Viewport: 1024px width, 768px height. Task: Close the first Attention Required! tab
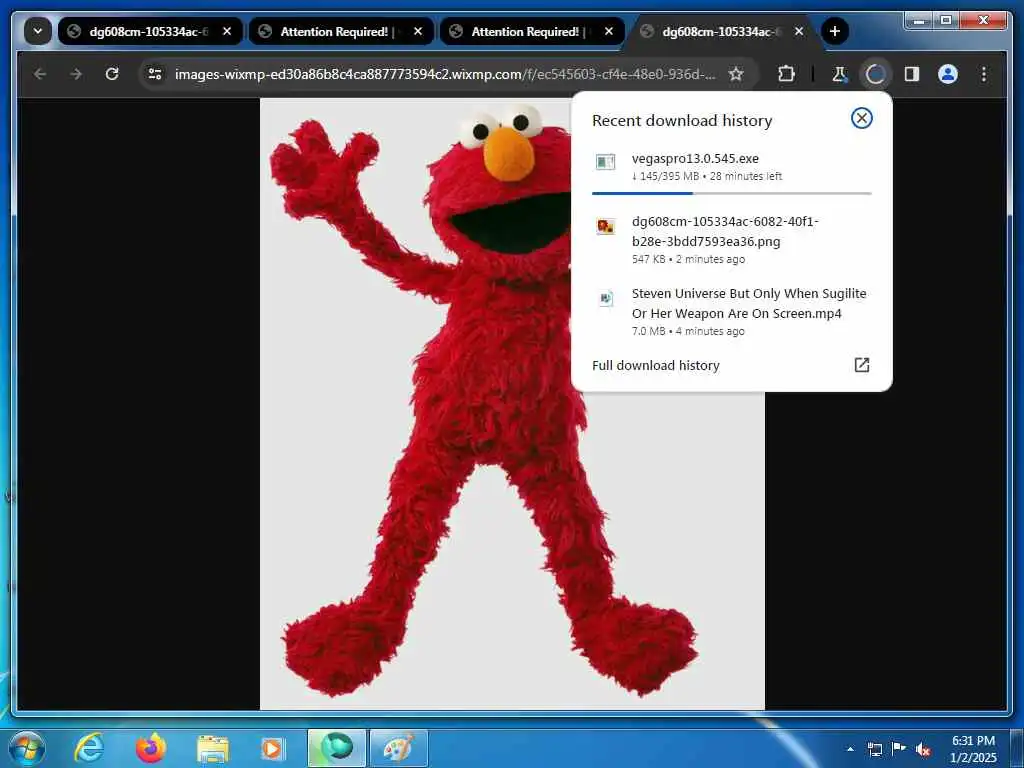click(x=418, y=31)
